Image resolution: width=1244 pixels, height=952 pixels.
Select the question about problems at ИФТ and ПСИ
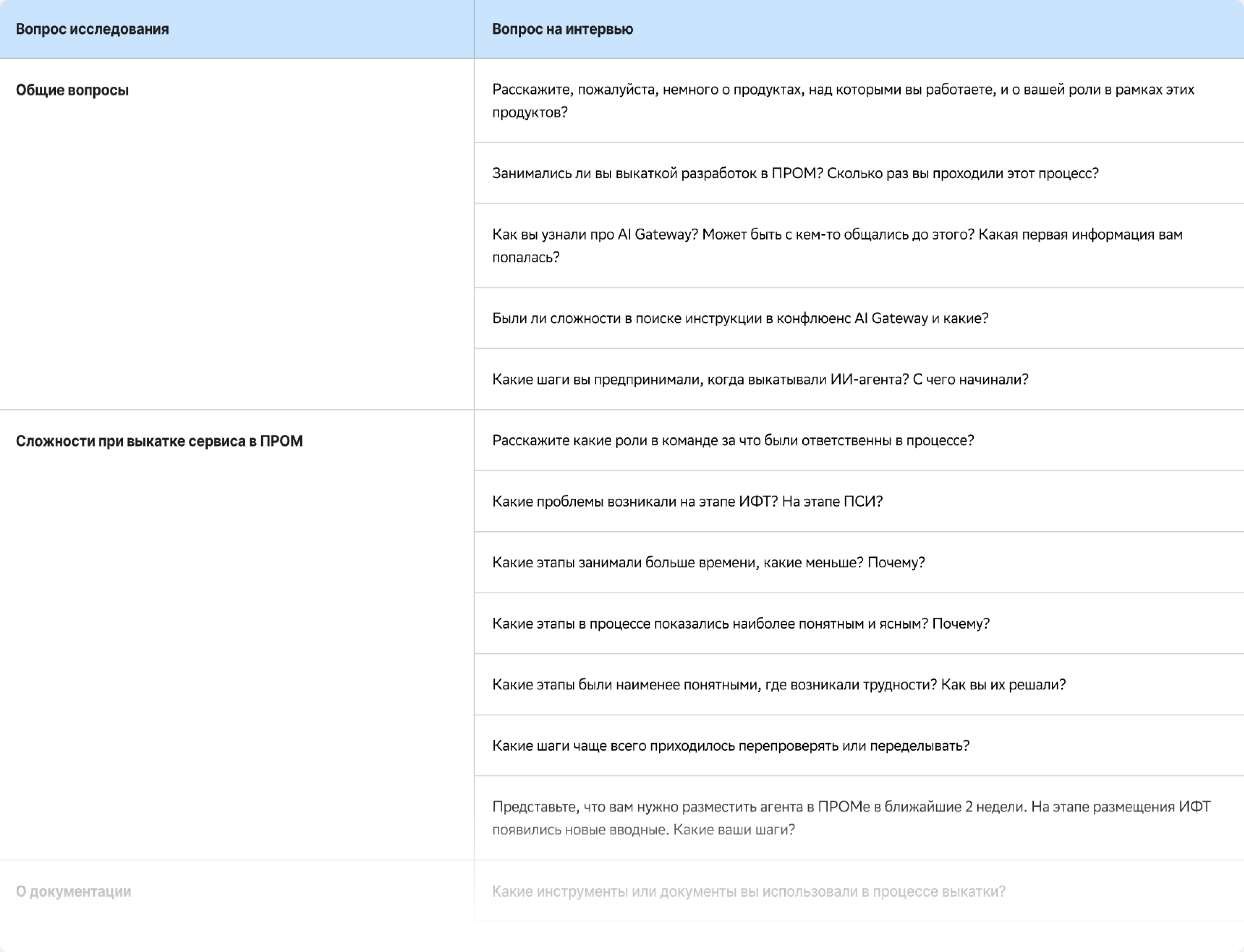coord(687,502)
